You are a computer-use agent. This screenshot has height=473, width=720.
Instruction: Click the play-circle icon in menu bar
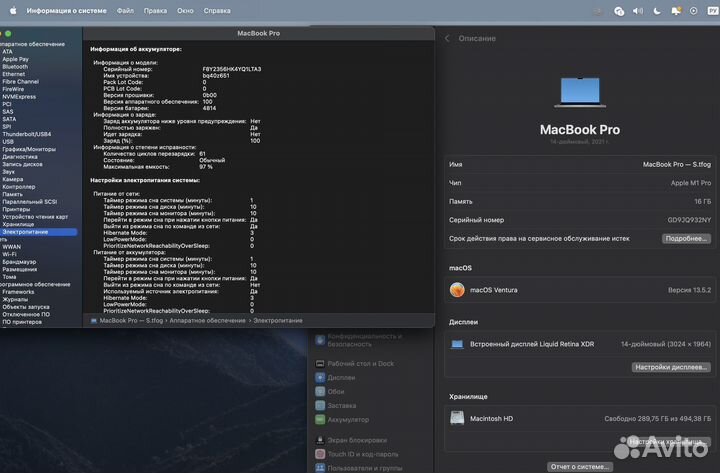[693, 11]
